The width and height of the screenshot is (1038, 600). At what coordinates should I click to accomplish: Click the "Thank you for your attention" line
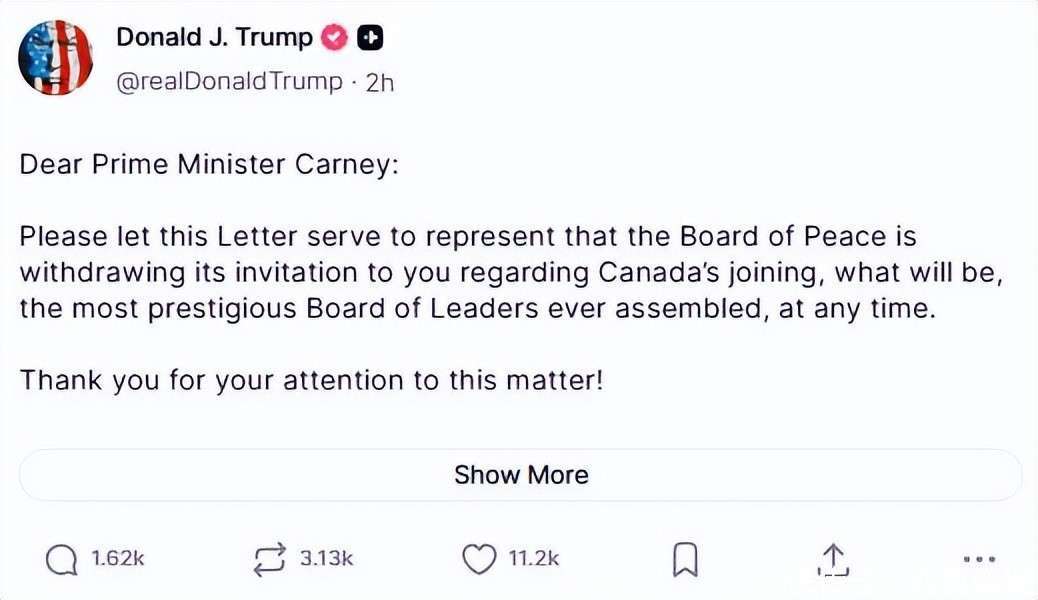tap(312, 381)
